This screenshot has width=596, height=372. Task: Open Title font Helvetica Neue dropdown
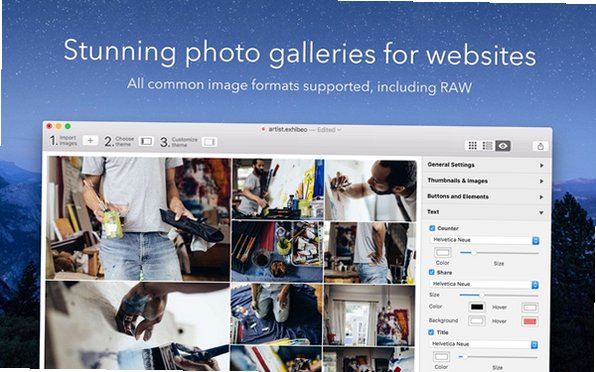coord(484,344)
